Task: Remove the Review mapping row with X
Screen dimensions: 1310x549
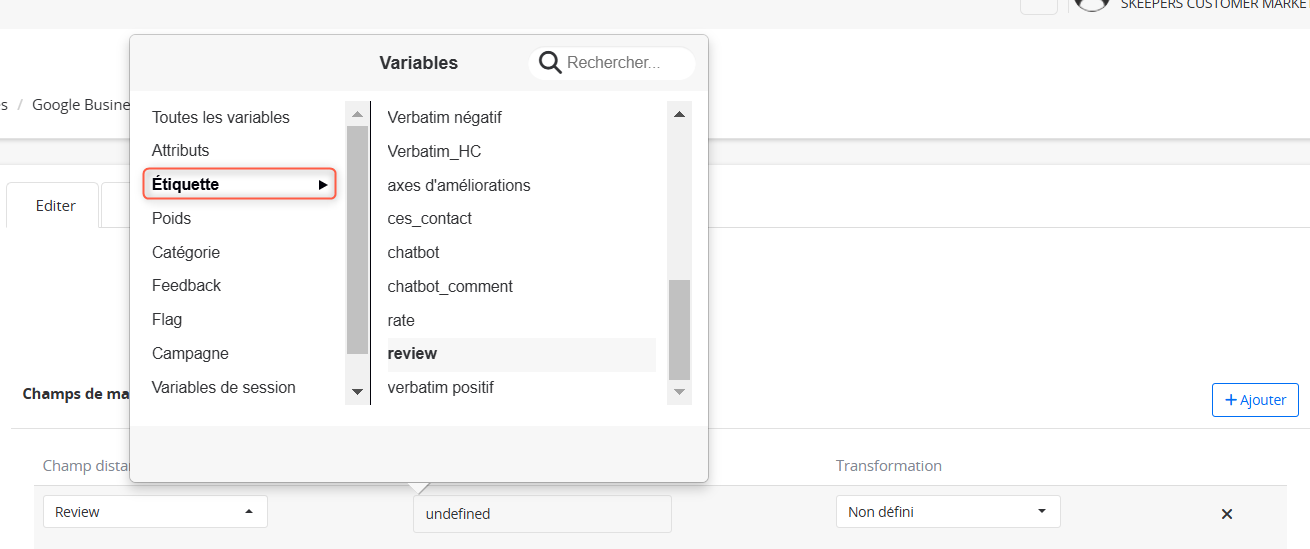Action: click(x=1226, y=514)
